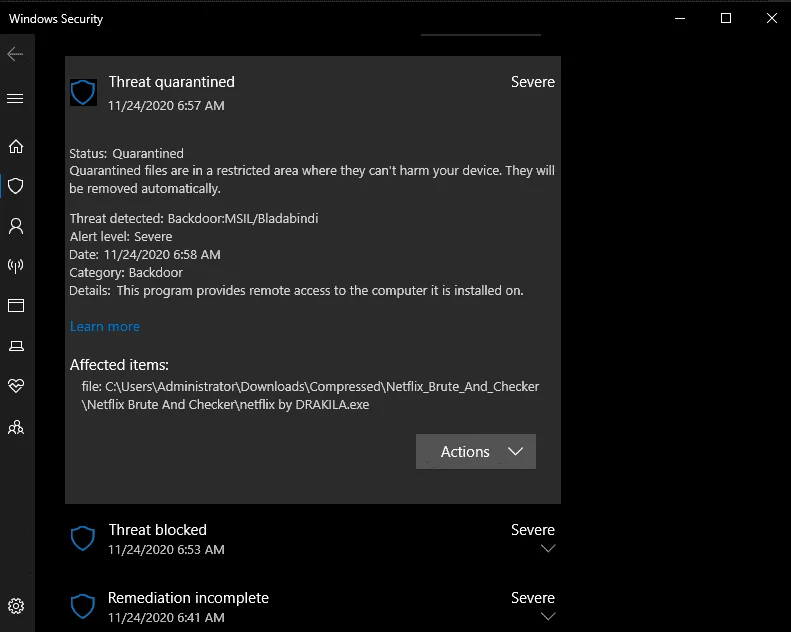This screenshot has height=632, width=791.
Task: Click Severe label on Threat blocked row
Action: 533,530
